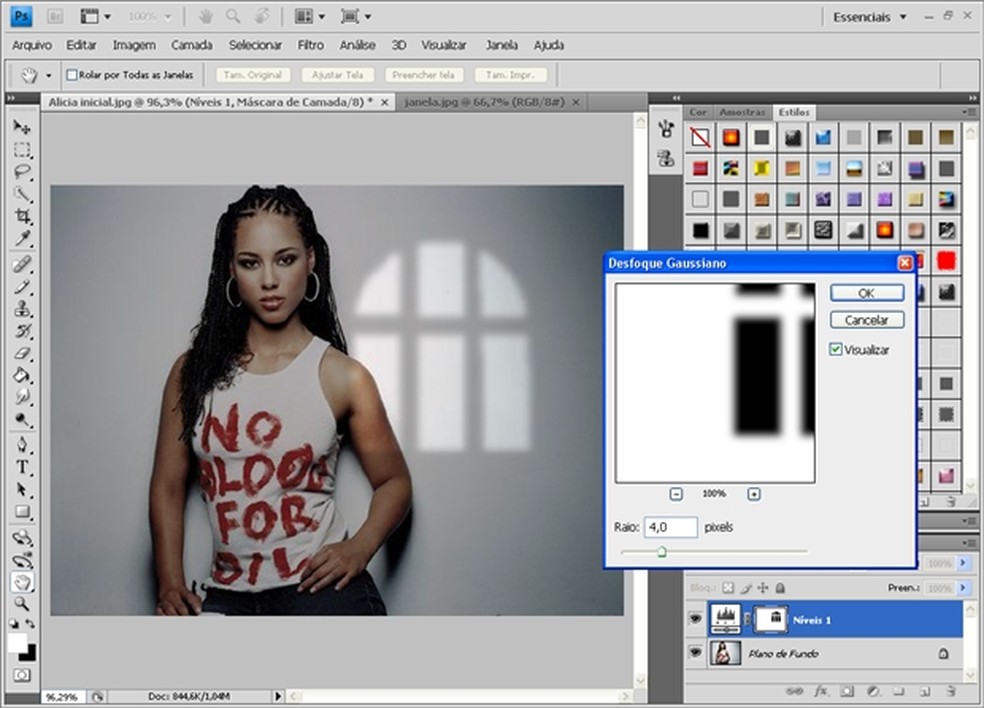Open the Screen Mode dropdown
This screenshot has width=984, height=708.
[x=356, y=16]
